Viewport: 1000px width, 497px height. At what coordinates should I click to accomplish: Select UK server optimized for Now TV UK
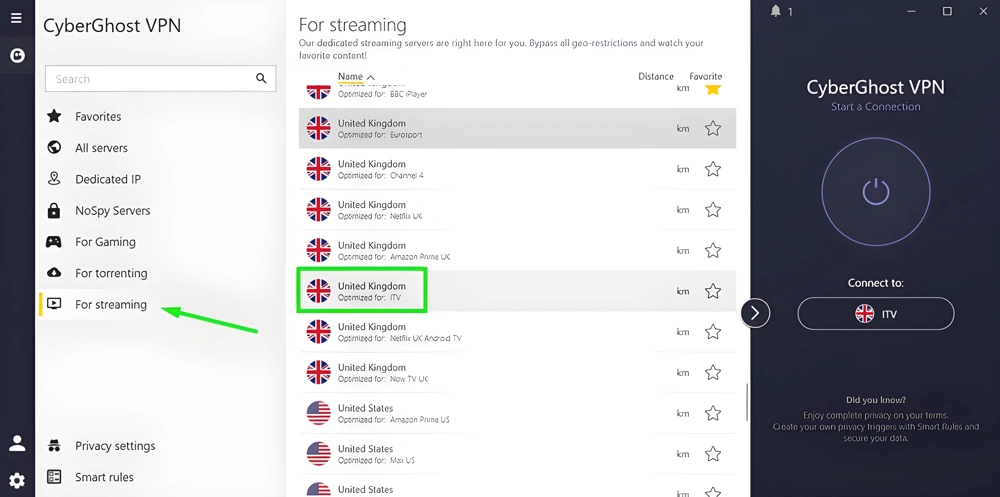517,373
